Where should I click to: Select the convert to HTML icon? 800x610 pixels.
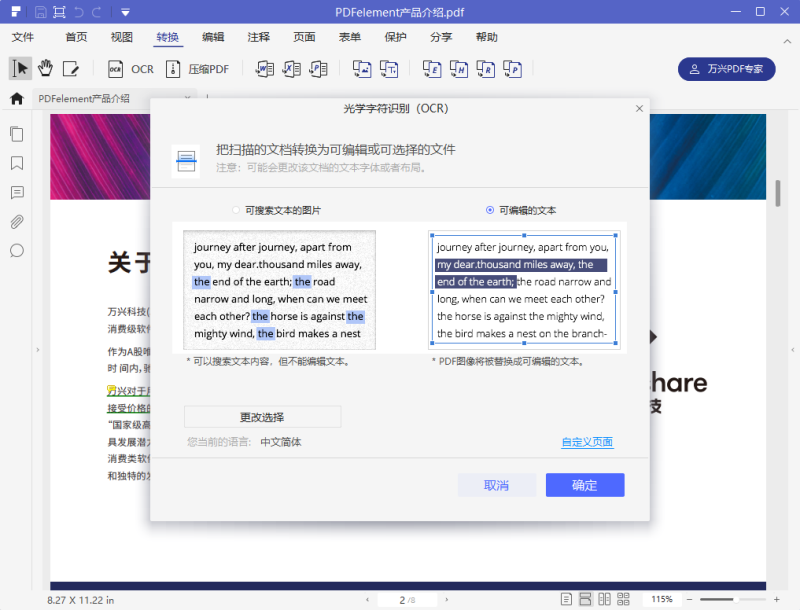[459, 68]
